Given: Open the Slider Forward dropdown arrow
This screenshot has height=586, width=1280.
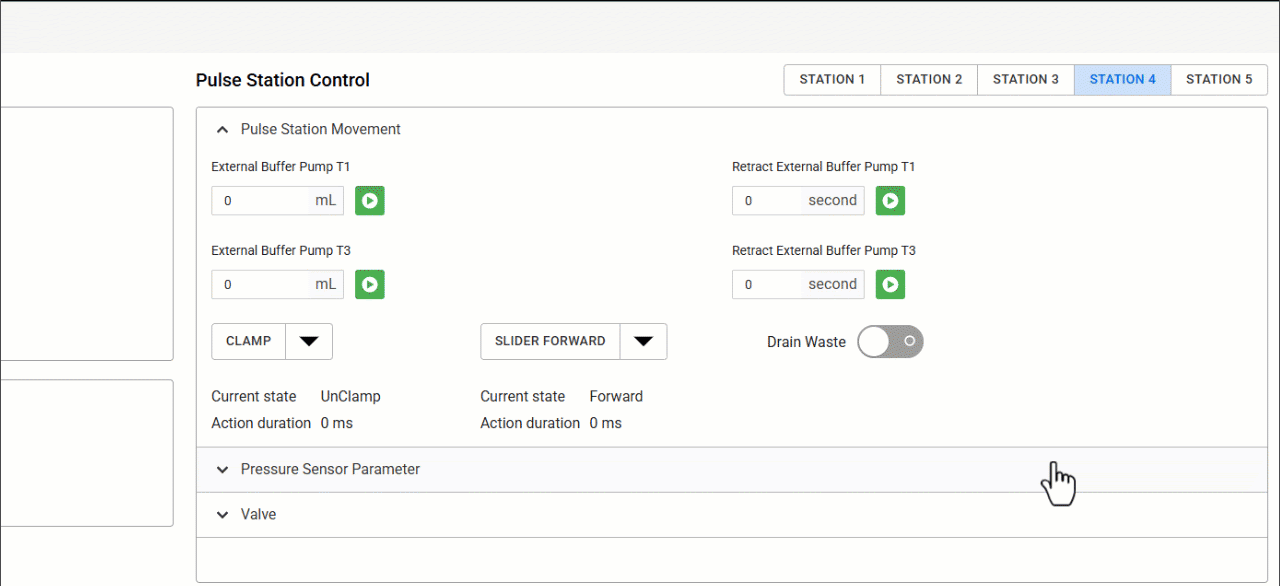Looking at the screenshot, I should [x=643, y=342].
